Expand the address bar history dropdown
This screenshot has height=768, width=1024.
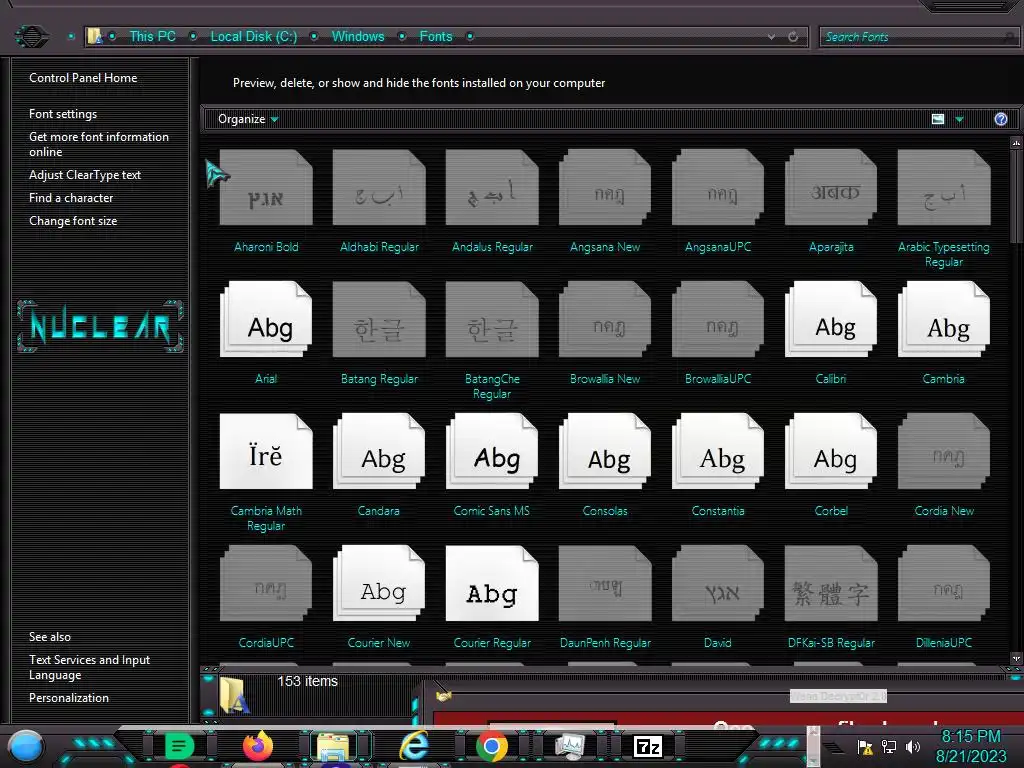[771, 37]
